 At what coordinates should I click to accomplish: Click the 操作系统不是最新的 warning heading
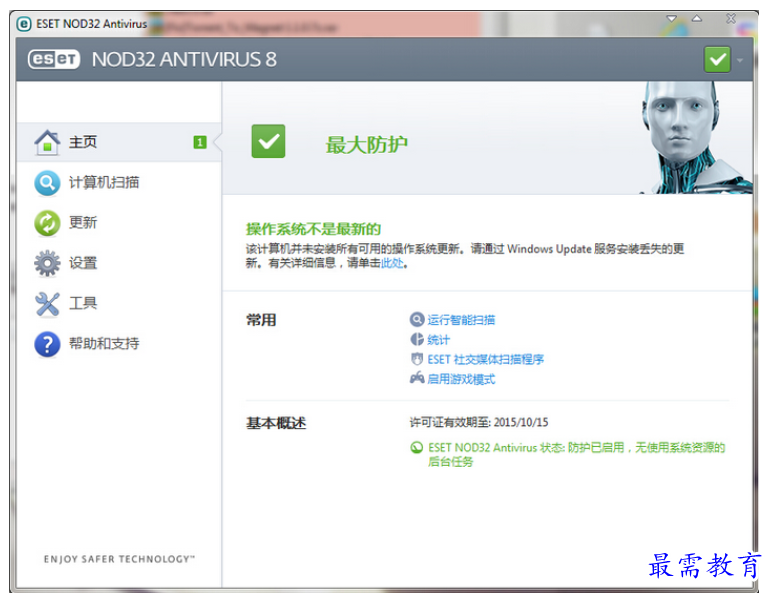(x=313, y=229)
